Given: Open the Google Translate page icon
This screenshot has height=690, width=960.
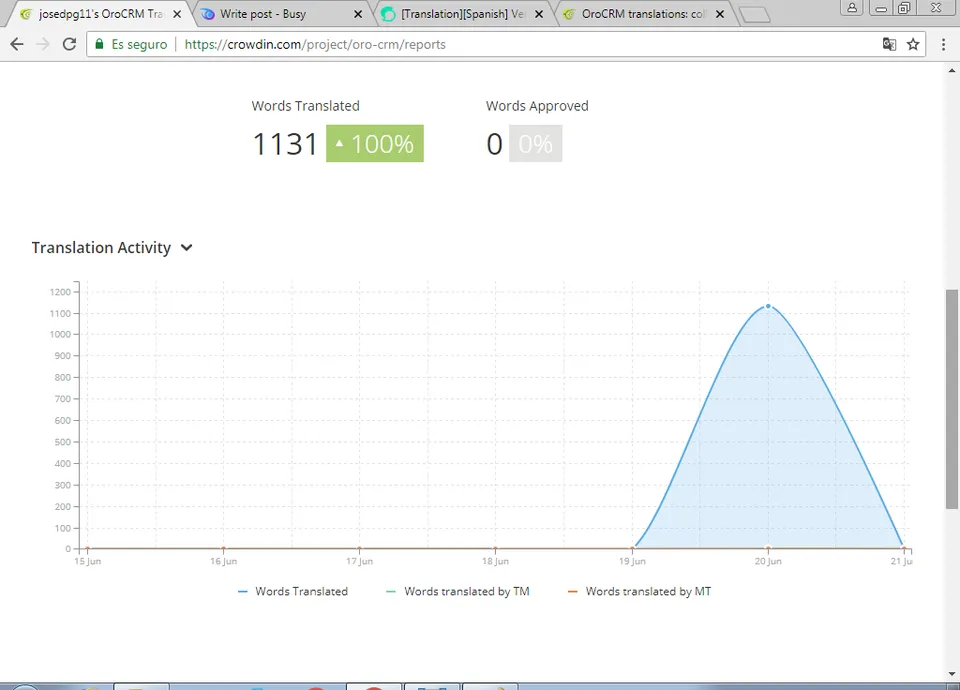Looking at the screenshot, I should point(889,44).
